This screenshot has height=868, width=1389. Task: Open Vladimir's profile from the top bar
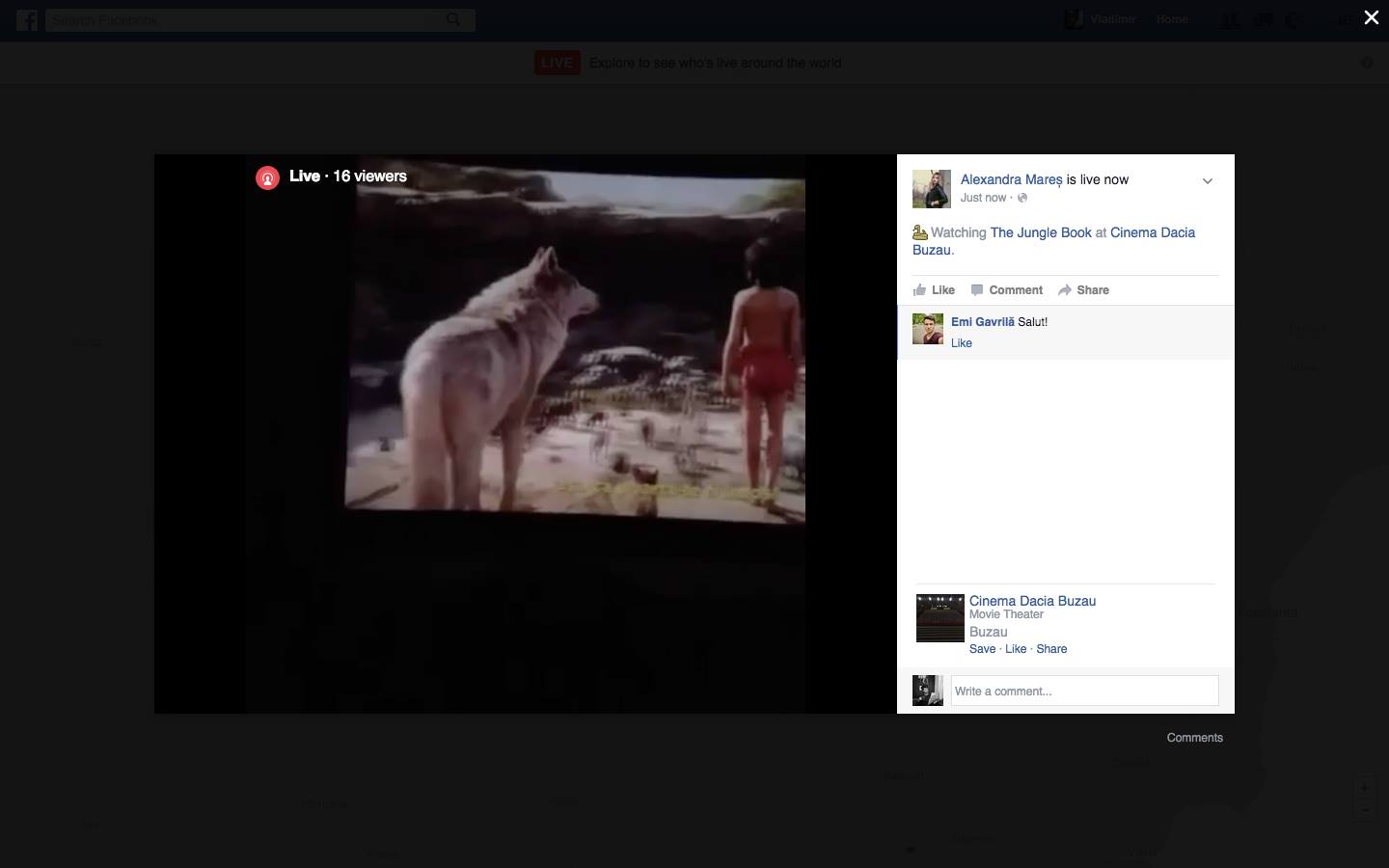[x=1101, y=19]
